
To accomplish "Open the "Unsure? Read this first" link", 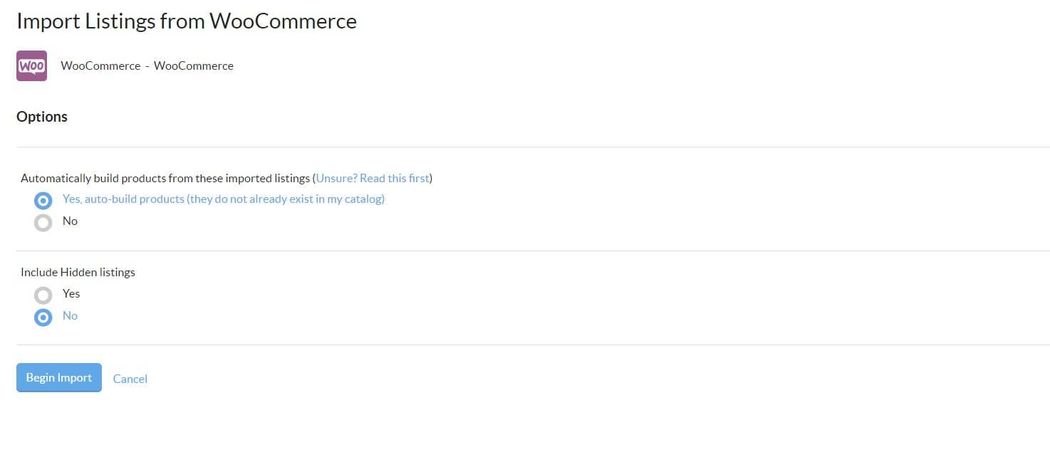I will [x=373, y=178].
